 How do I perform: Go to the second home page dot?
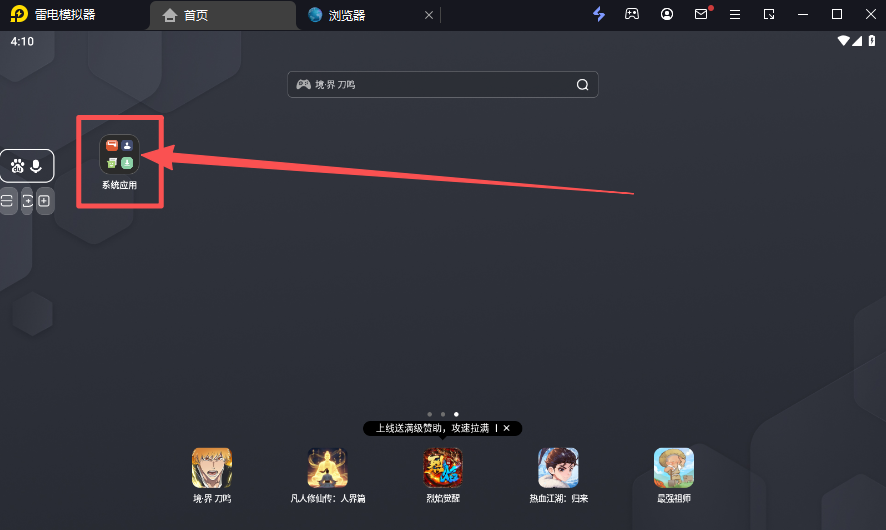(x=443, y=414)
